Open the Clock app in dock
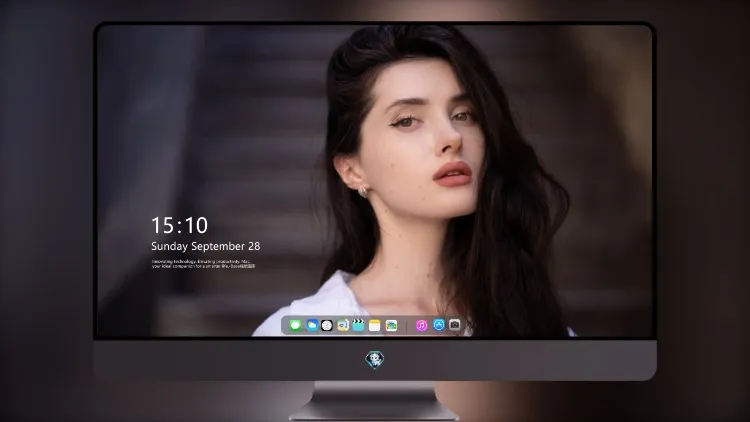 pos(327,325)
